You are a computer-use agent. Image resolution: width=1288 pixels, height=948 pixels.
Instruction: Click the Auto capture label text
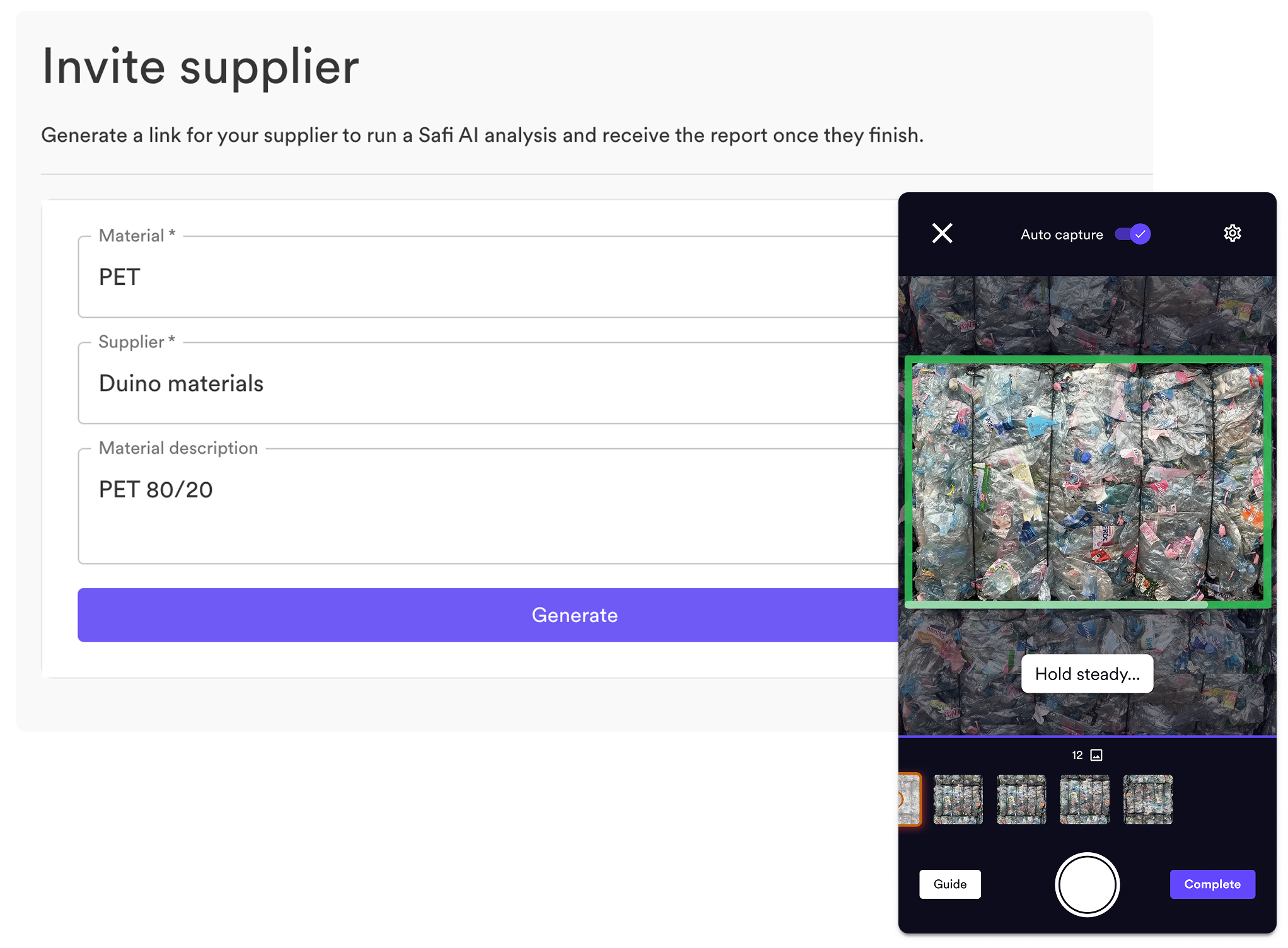pos(1062,234)
